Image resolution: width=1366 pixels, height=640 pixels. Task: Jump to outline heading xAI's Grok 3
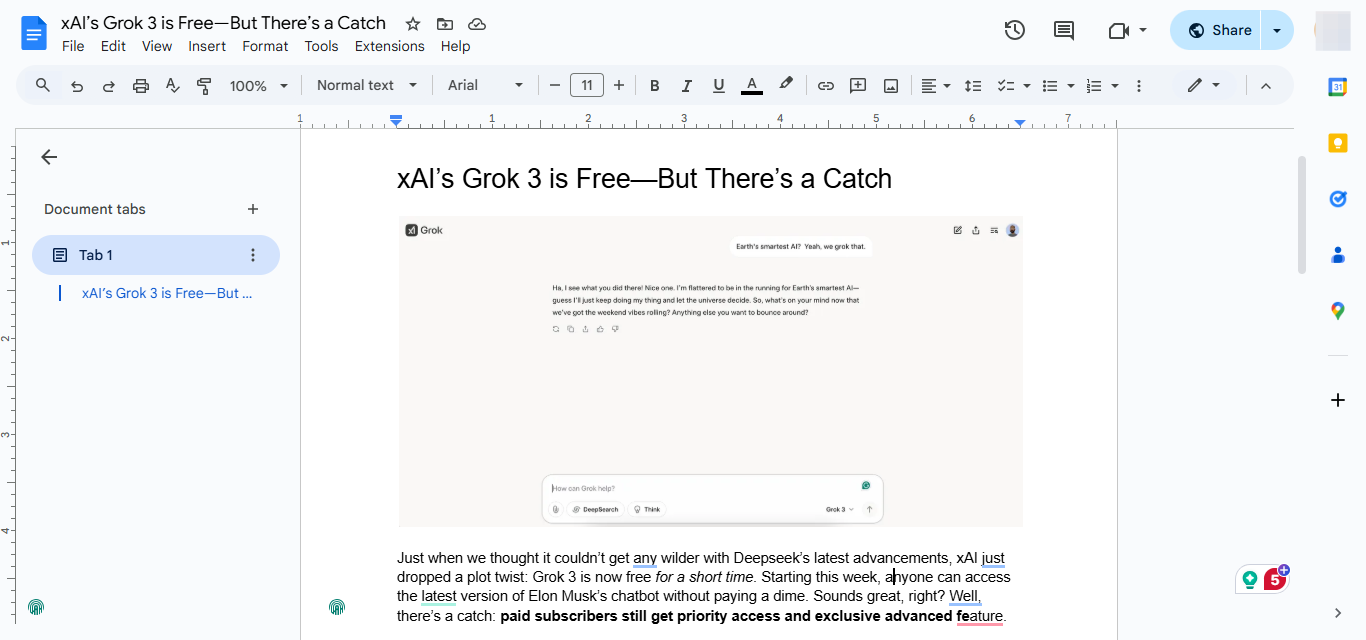[167, 293]
